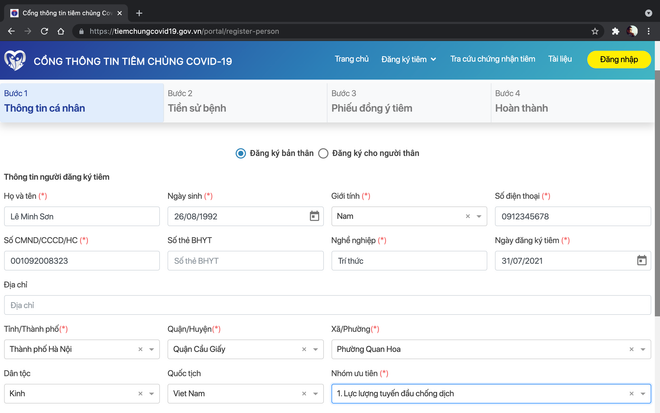660x413 pixels.
Task: Go to the Bước 2 Tiền sử bệnh step
Action: pyautogui.click(x=245, y=101)
